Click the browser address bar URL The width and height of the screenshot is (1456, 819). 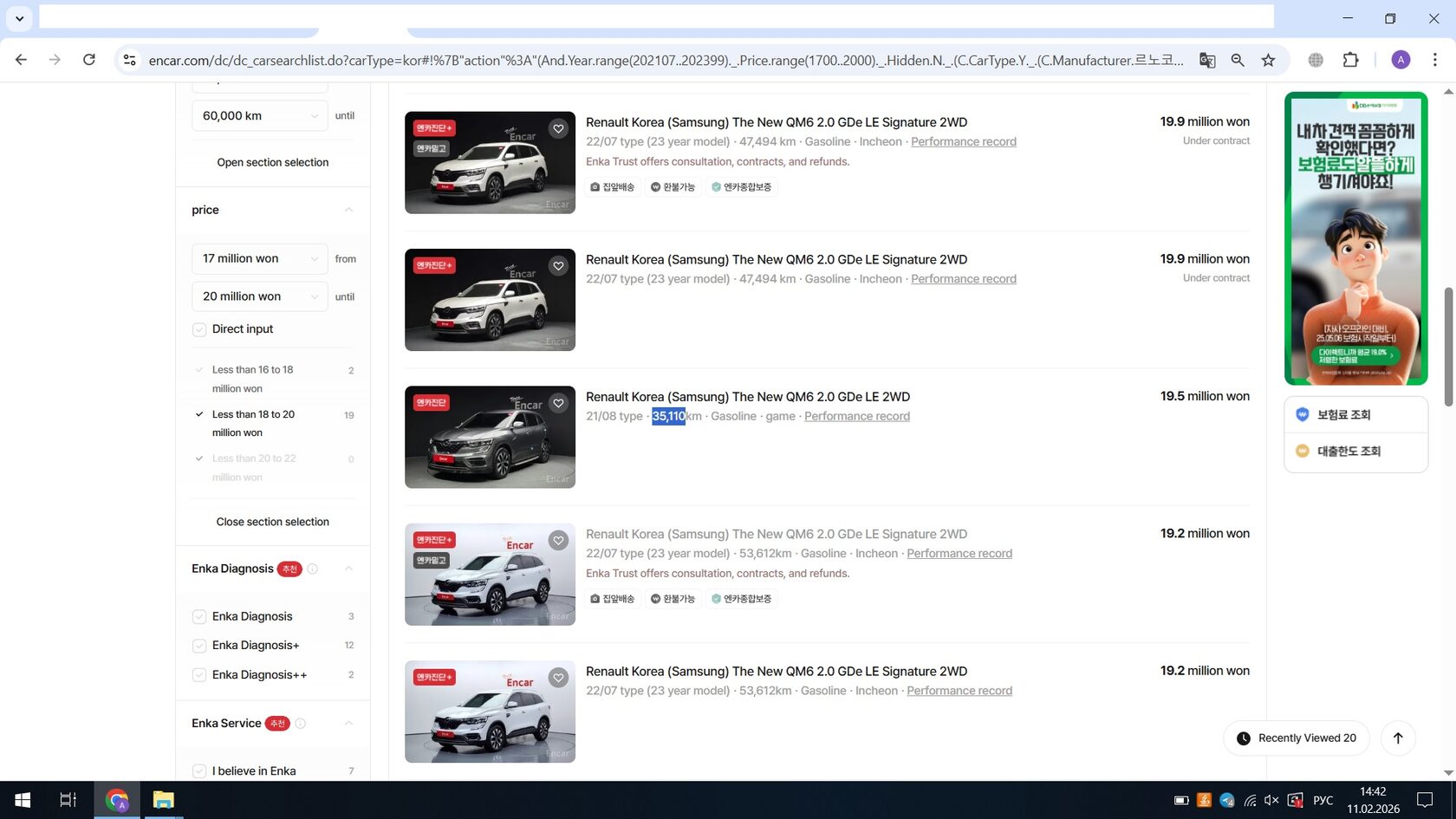(x=666, y=60)
